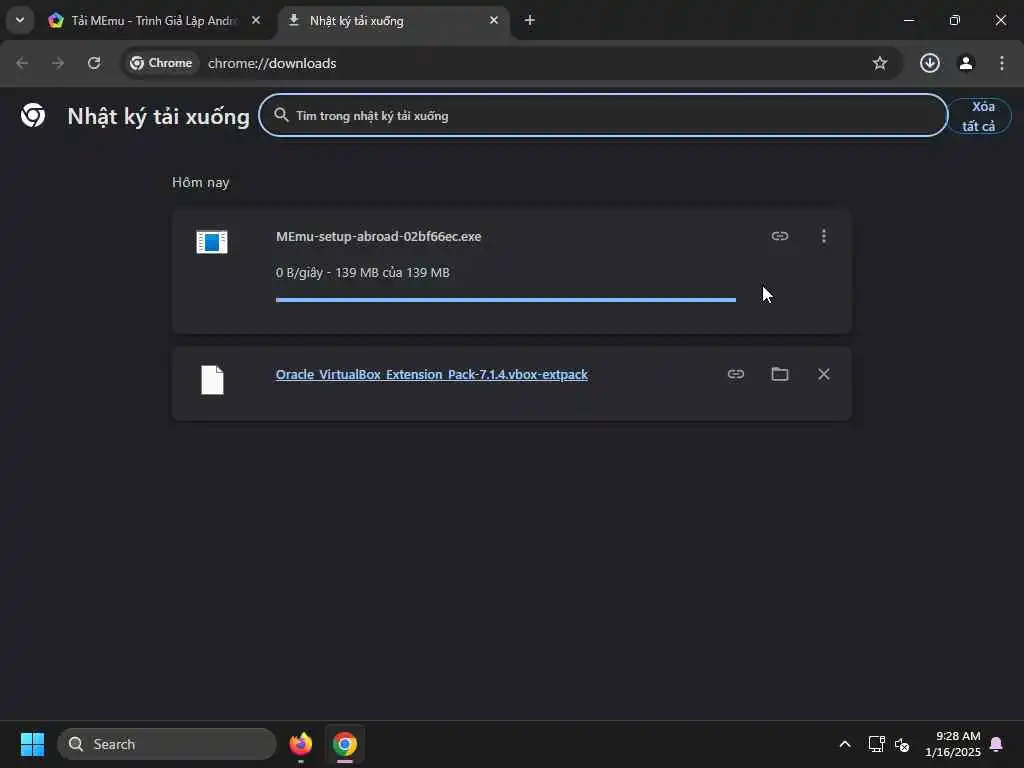Select the 'Nhật ký tải xuống' tab
1024x768 pixels.
click(392, 20)
